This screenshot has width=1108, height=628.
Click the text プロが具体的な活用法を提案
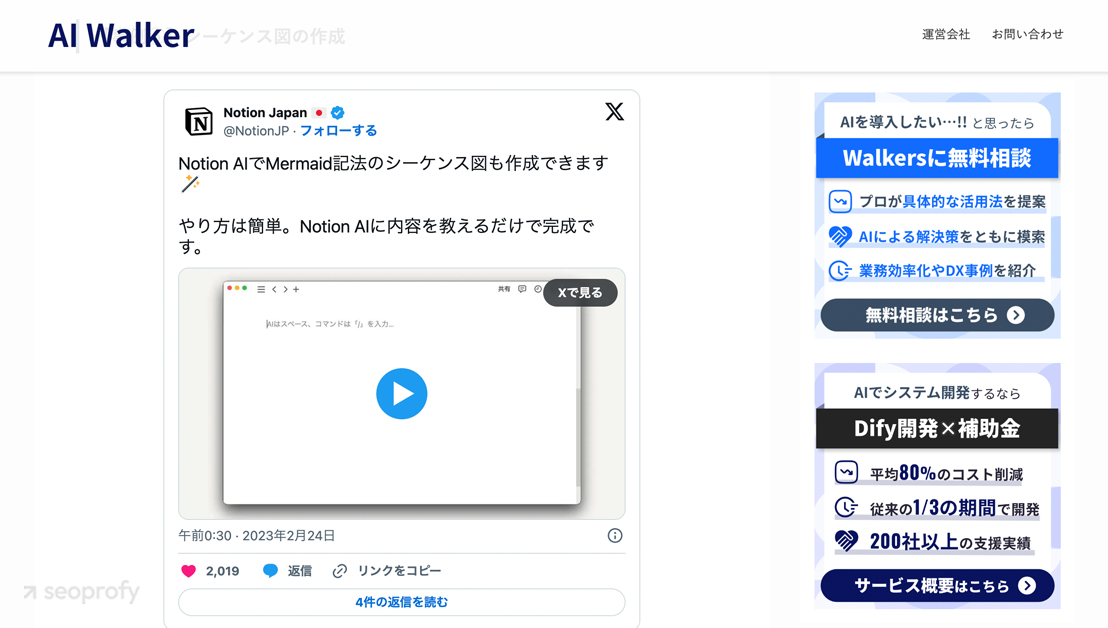[x=953, y=201]
